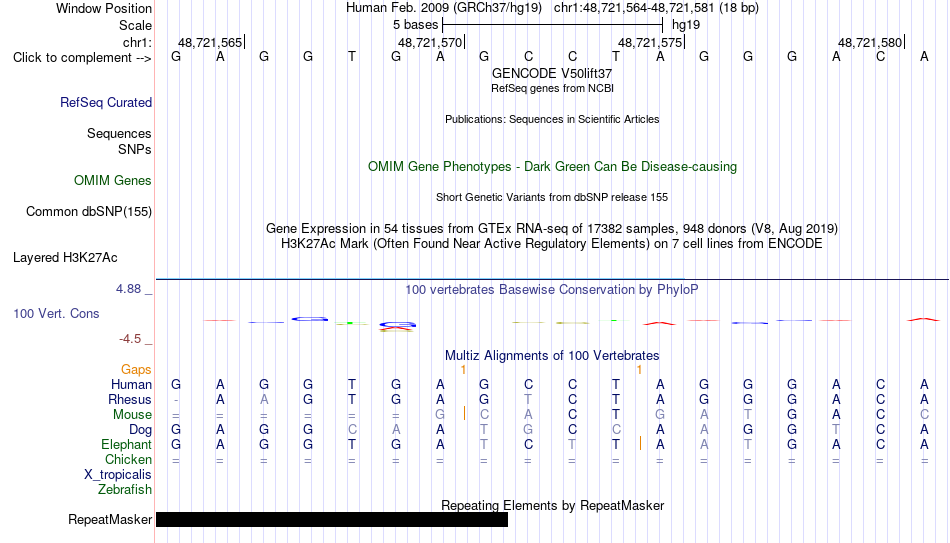The height and width of the screenshot is (543, 950).
Task: Click 'Click to complement -->' label
Action: point(82,58)
